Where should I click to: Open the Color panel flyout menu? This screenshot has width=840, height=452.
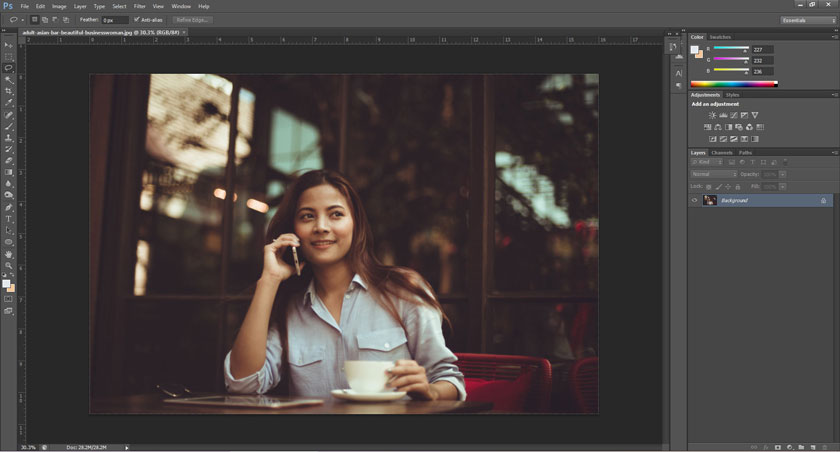click(x=835, y=37)
